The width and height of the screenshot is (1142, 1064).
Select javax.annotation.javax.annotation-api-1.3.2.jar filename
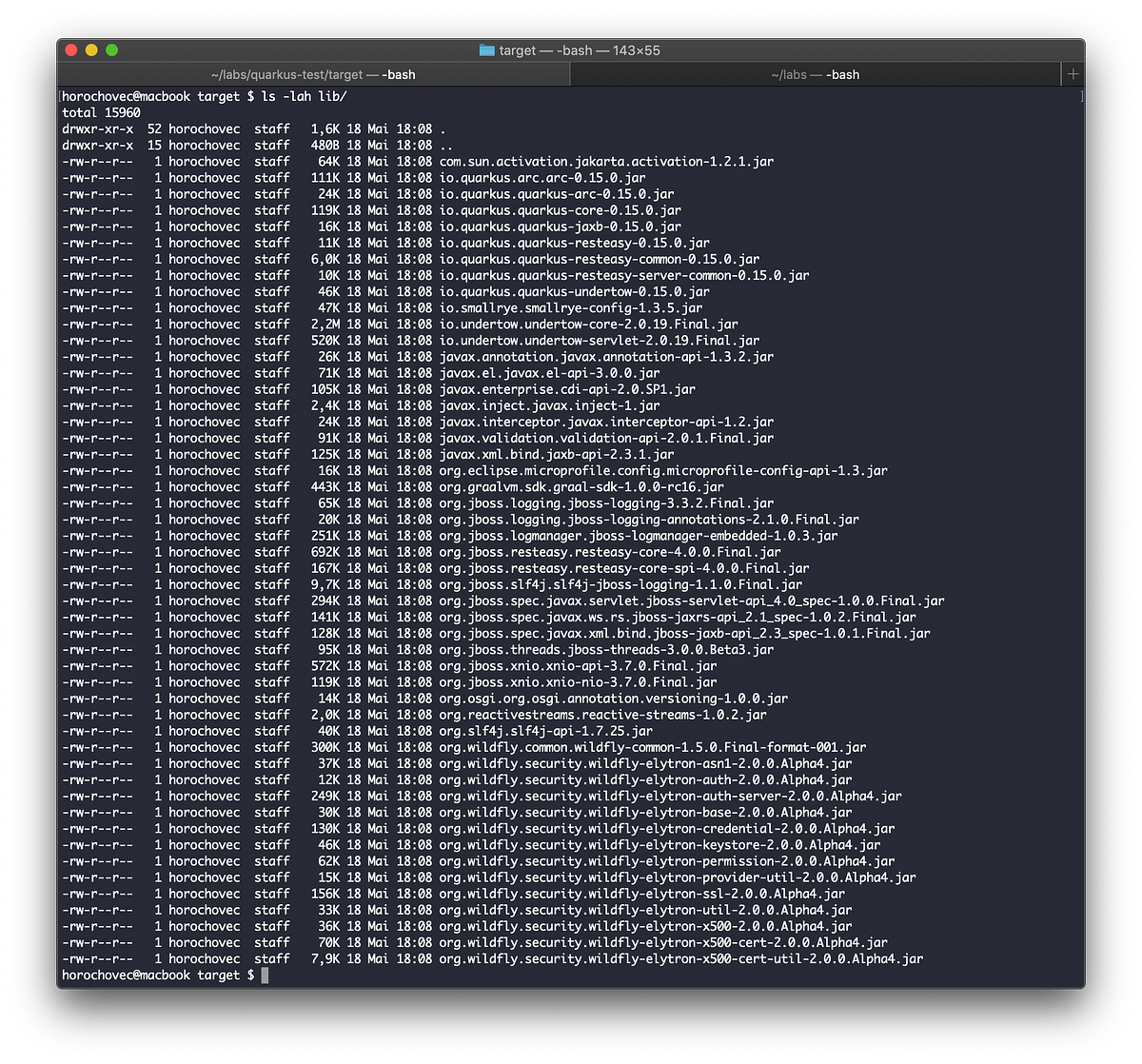[x=606, y=357]
